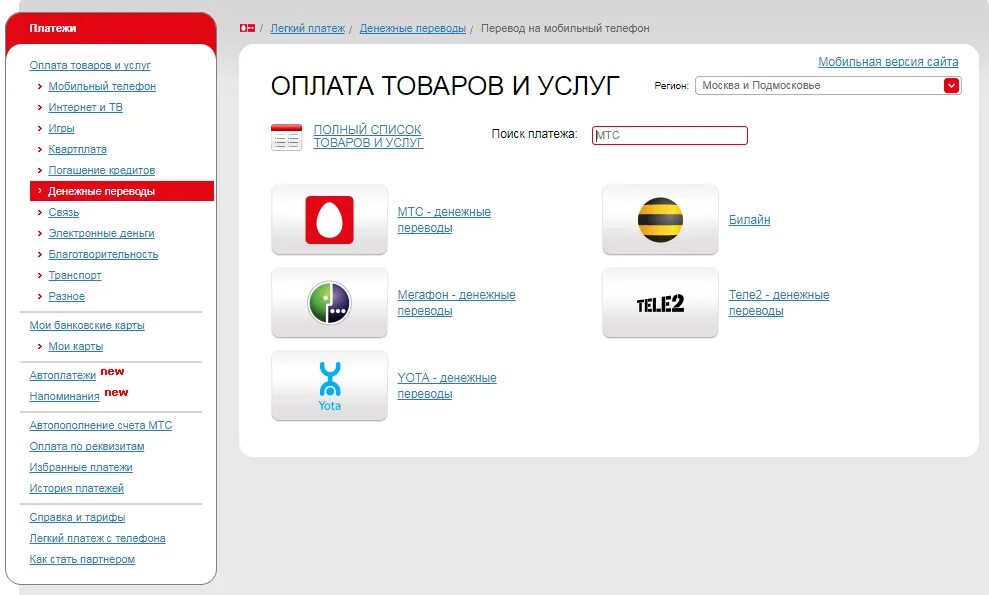
Task: Select highlighted Денежные переводы sidebar item
Action: coord(122,191)
